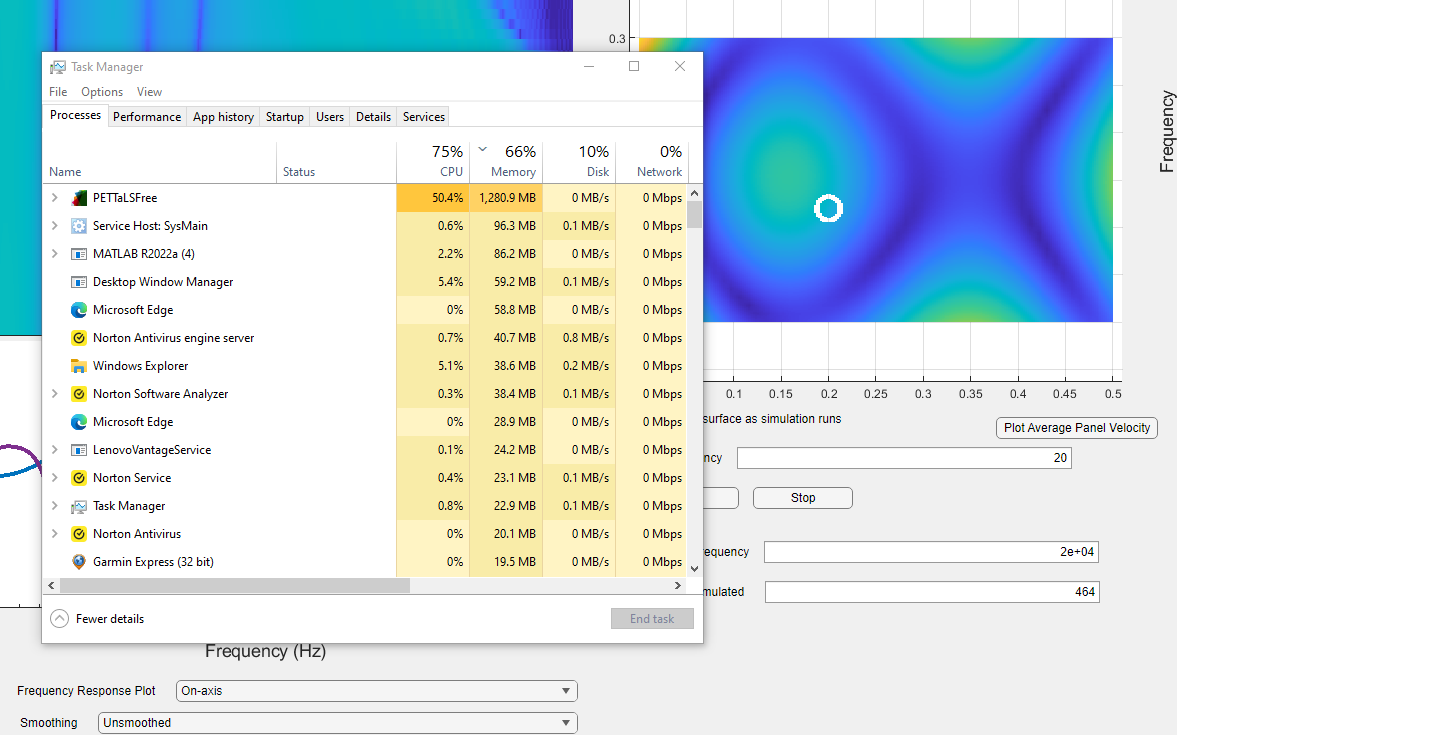The width and height of the screenshot is (1448, 735).
Task: Open the Frequency Response Plot dropdown
Action: (x=377, y=691)
